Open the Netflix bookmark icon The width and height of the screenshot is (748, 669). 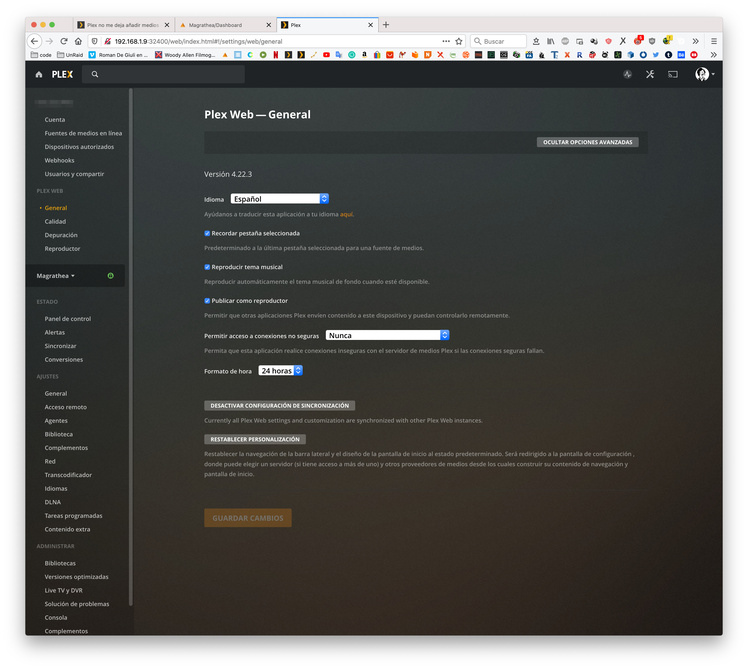(276, 55)
